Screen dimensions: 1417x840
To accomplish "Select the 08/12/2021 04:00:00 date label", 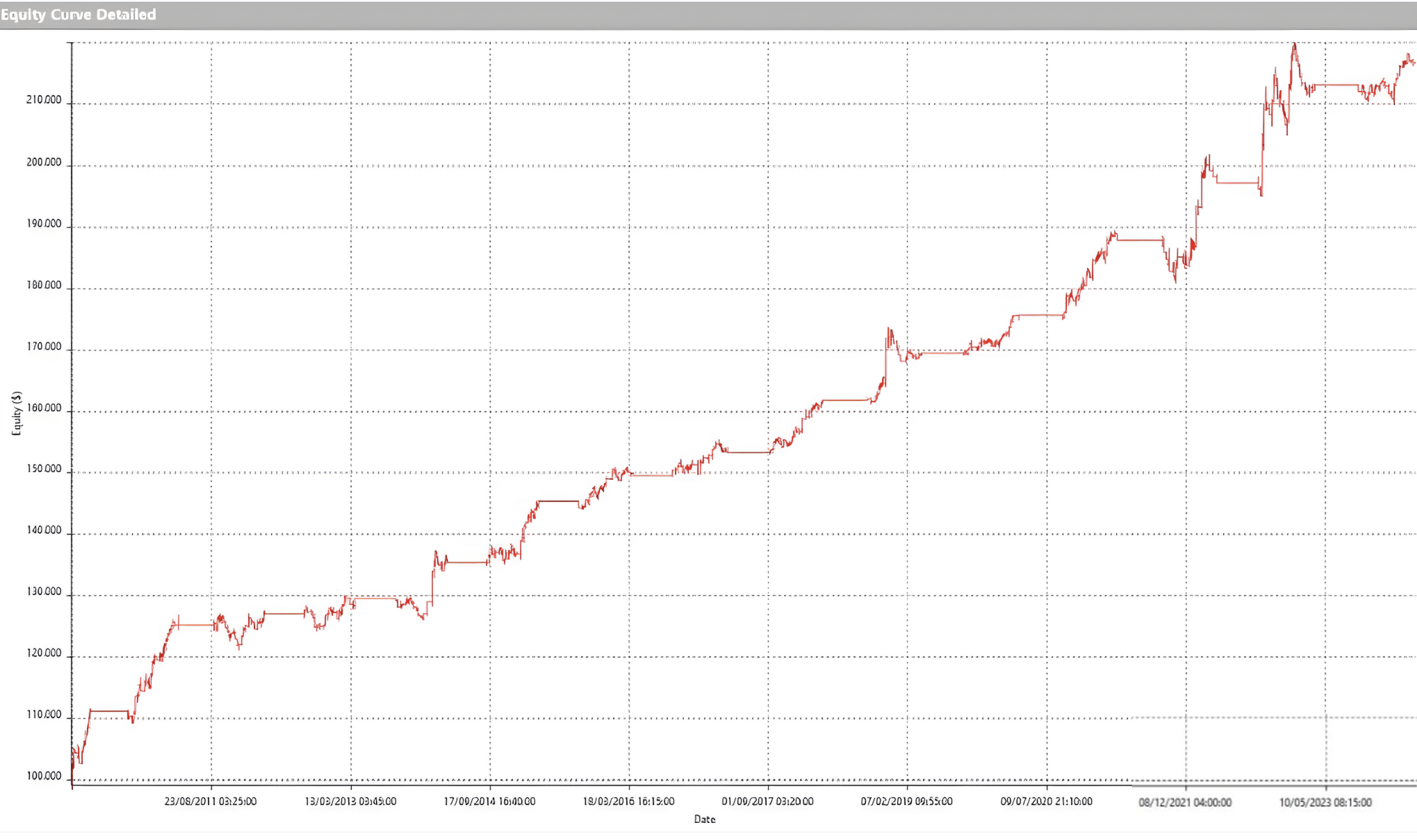I will tap(1185, 802).
